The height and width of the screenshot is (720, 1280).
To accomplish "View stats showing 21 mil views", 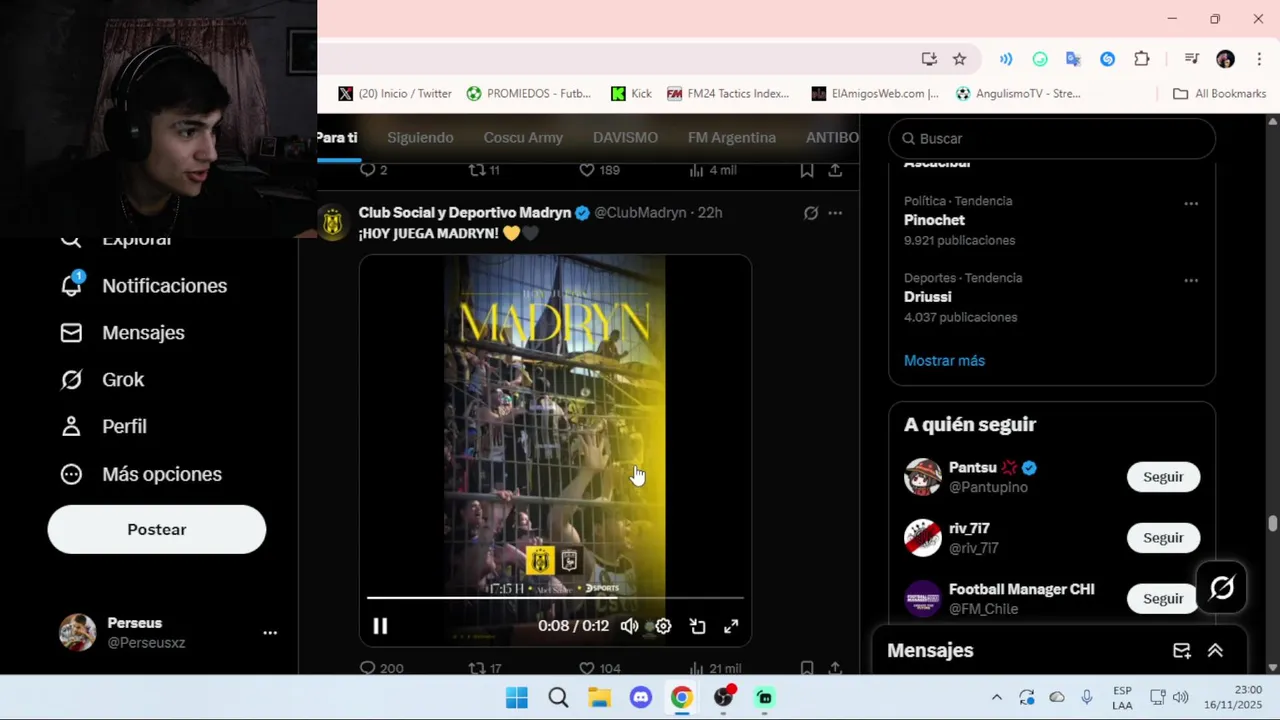I will [x=714, y=668].
